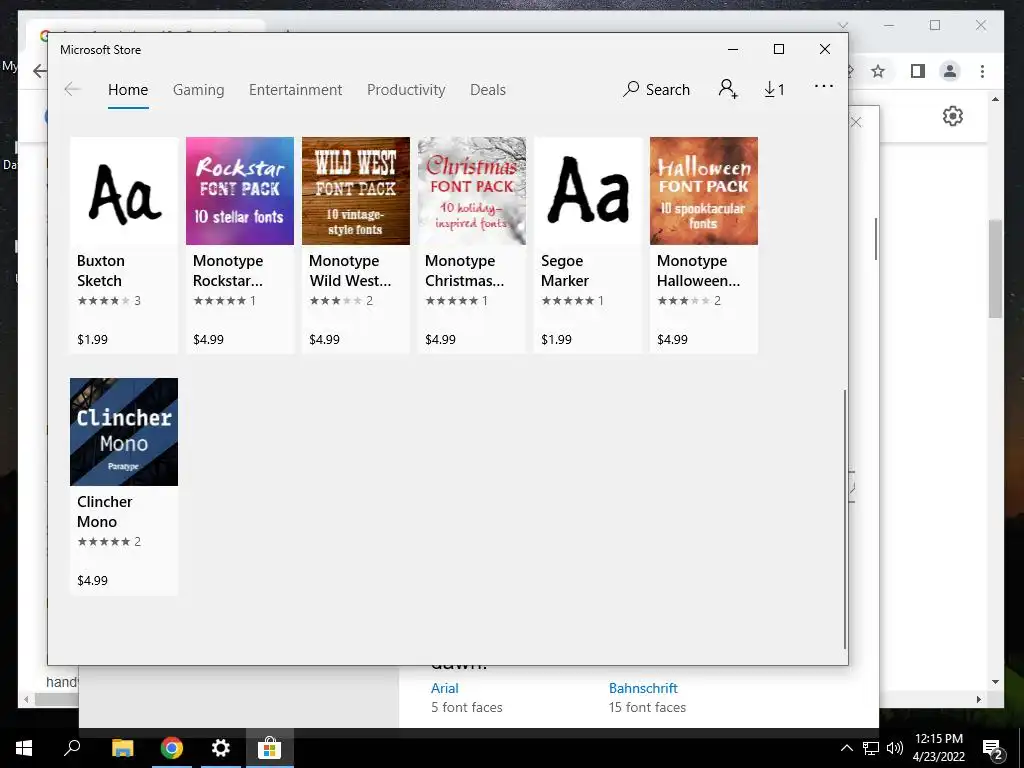Open taskbar search magnifier
The width and height of the screenshot is (1024, 768).
click(x=72, y=748)
